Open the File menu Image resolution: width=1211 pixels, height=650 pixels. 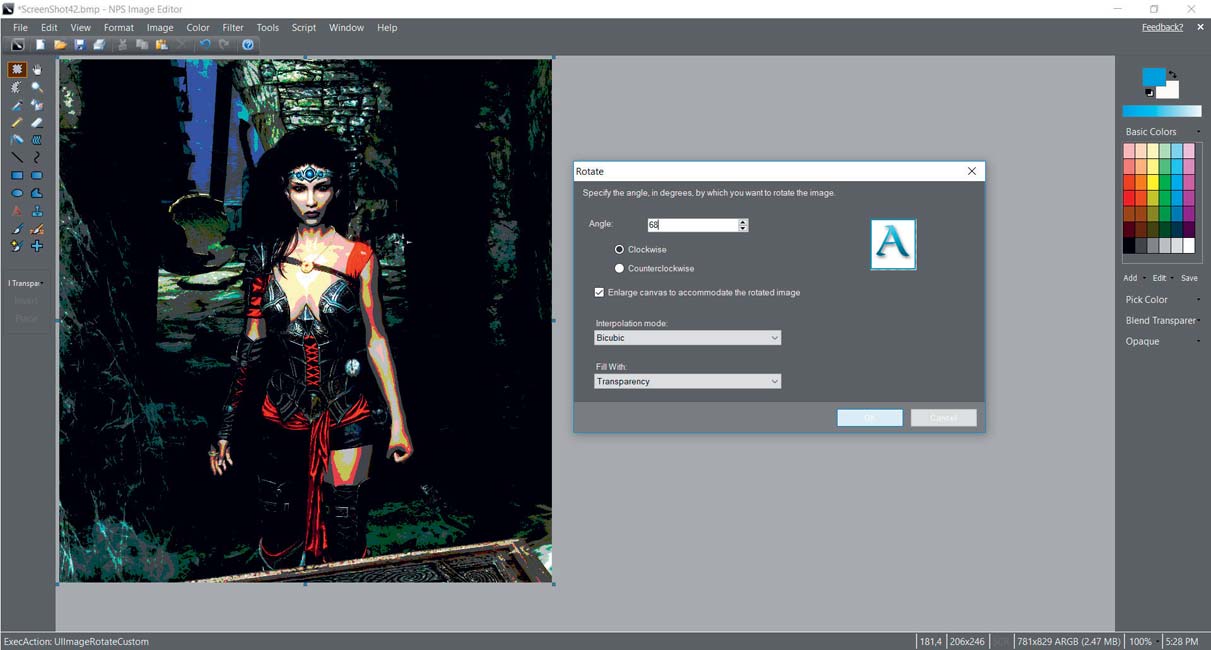[20, 28]
